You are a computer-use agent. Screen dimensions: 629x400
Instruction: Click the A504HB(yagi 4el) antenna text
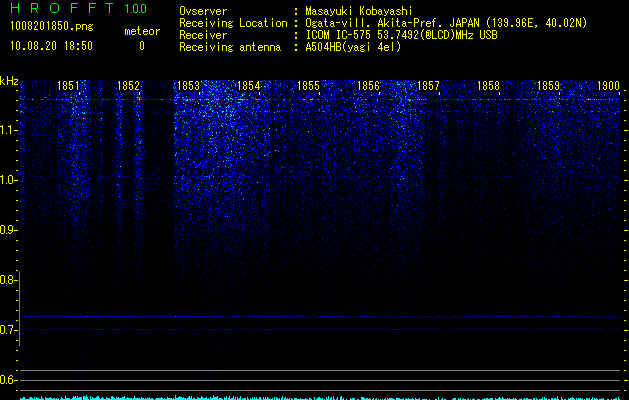[x=353, y=47]
